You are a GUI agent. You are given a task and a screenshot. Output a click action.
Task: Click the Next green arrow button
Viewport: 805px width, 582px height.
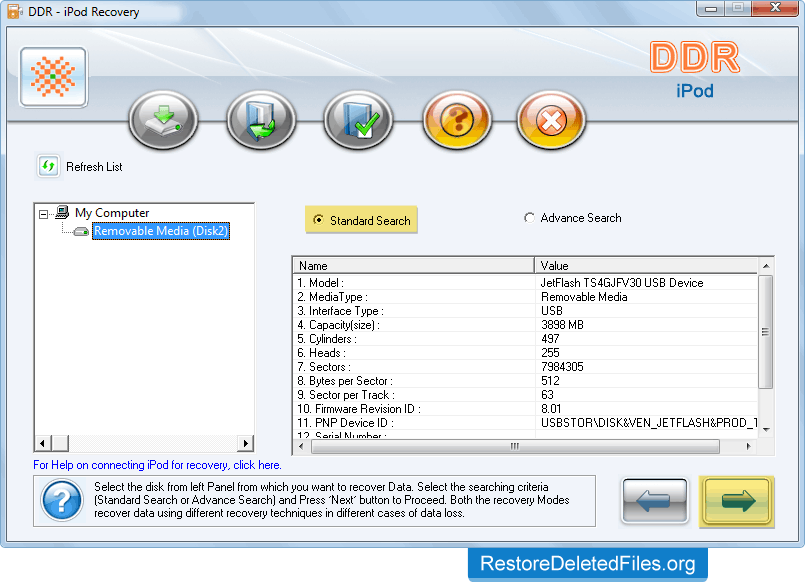[x=737, y=501]
